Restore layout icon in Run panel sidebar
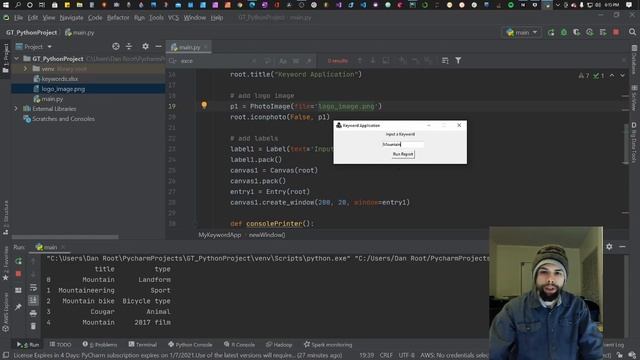Screen dimensions: 640x360 click(18, 290)
